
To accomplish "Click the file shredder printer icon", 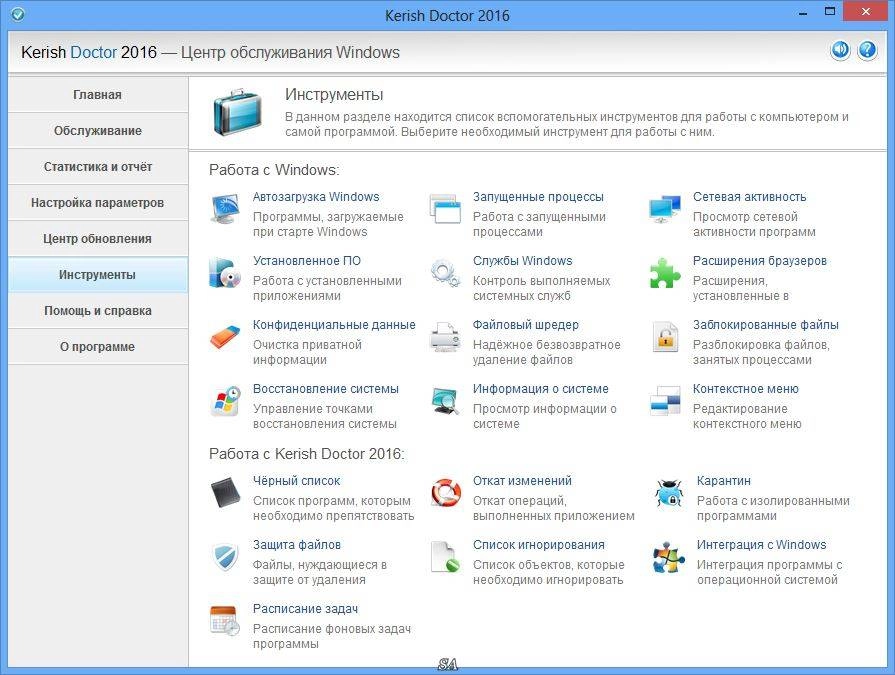I will click(x=445, y=337).
